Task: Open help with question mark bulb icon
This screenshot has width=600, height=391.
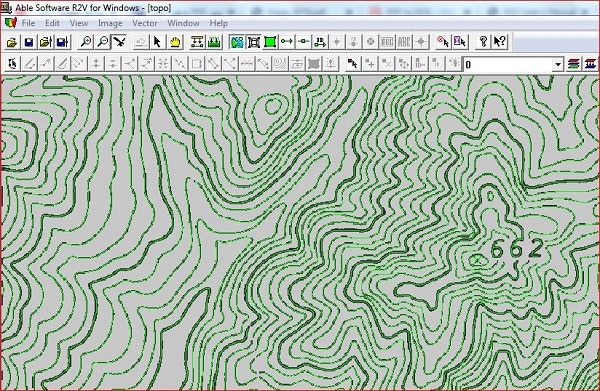Action: [x=483, y=42]
